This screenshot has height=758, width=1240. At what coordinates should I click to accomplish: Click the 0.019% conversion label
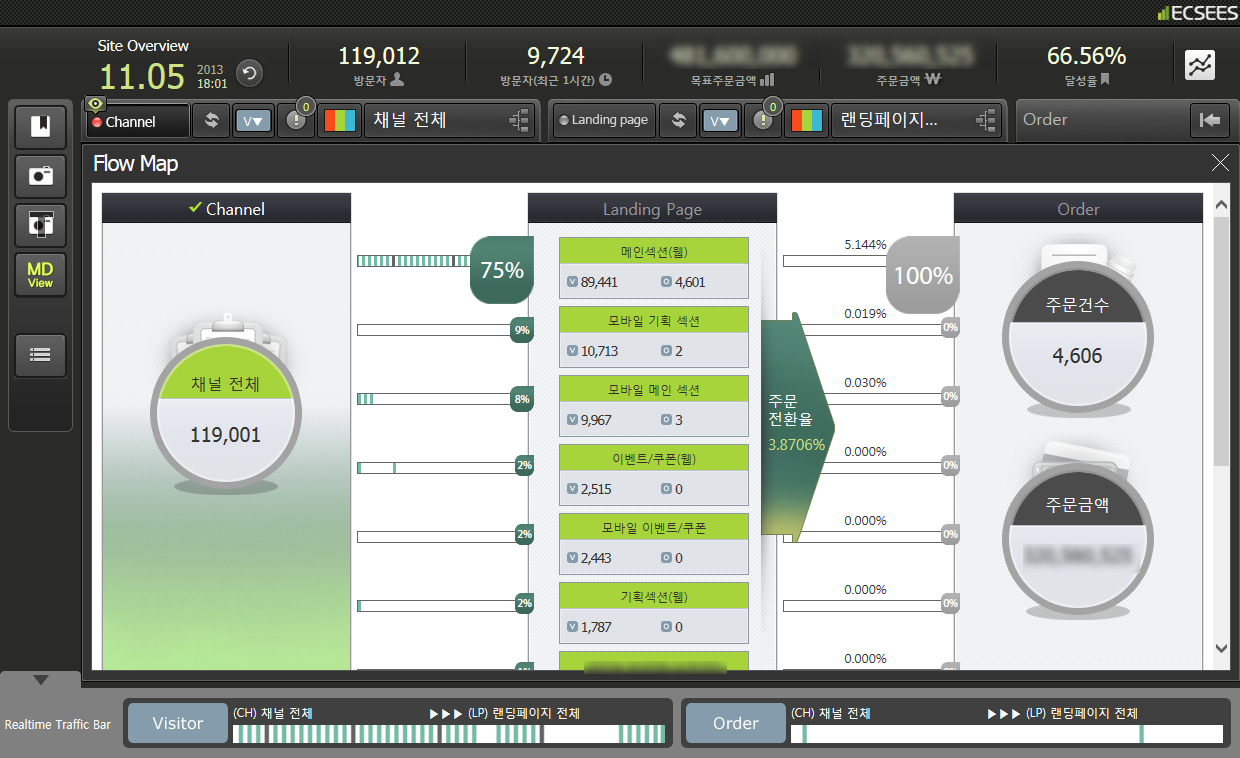(865, 314)
